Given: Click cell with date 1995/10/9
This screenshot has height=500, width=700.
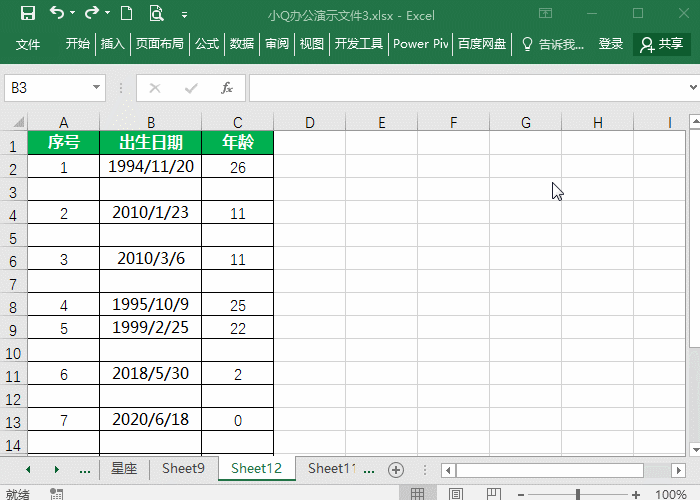Looking at the screenshot, I should (x=151, y=304).
